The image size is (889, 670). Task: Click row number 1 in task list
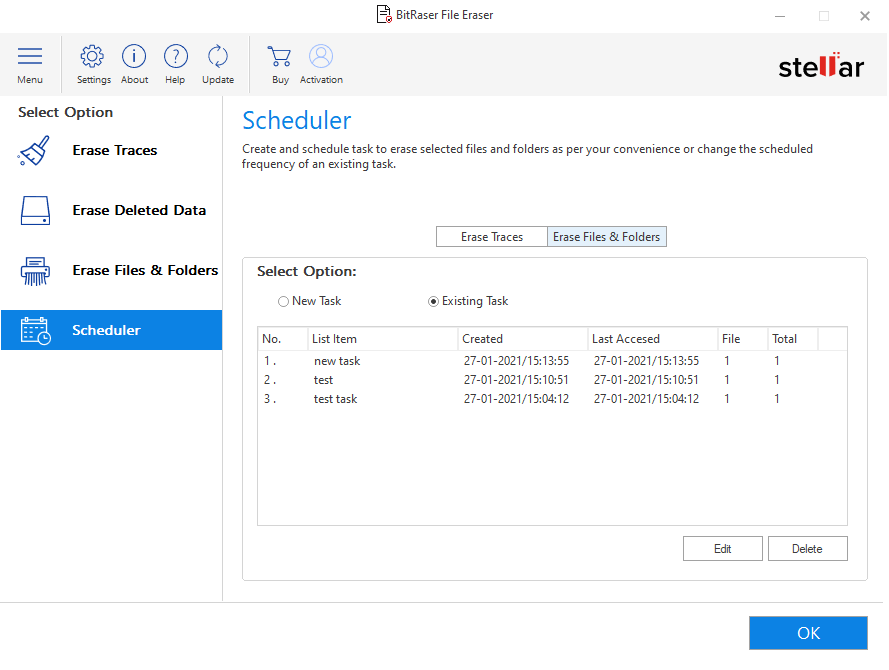click(270, 361)
